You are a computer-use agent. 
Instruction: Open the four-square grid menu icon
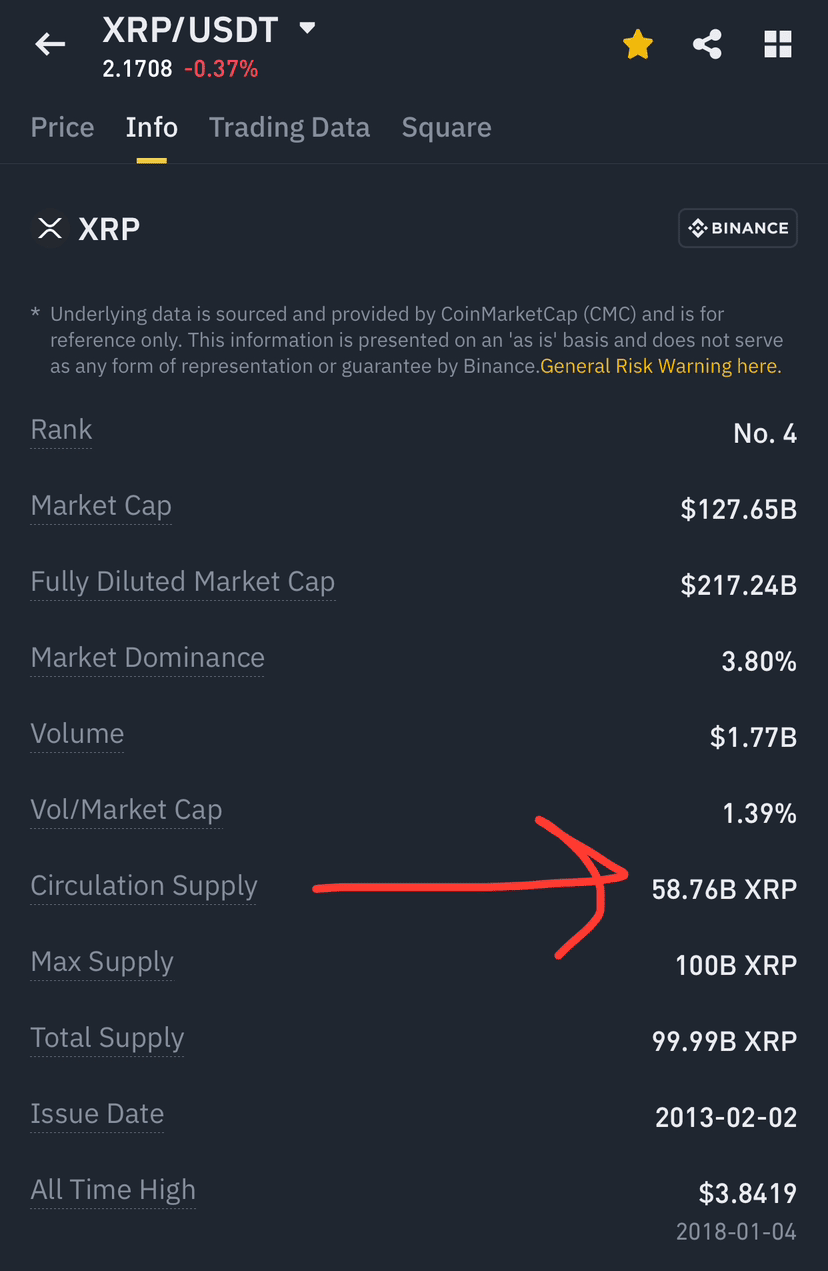pos(778,44)
